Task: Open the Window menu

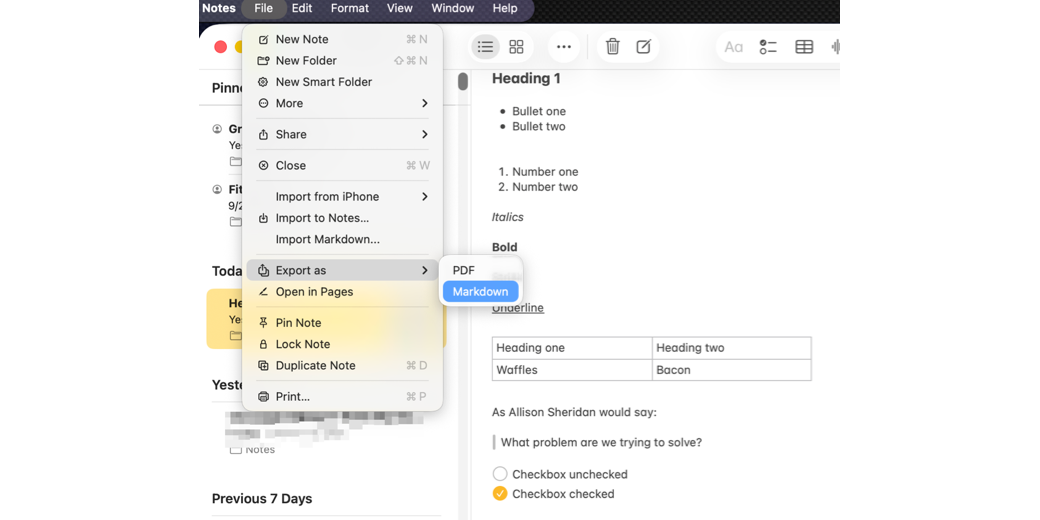Action: pos(452,9)
